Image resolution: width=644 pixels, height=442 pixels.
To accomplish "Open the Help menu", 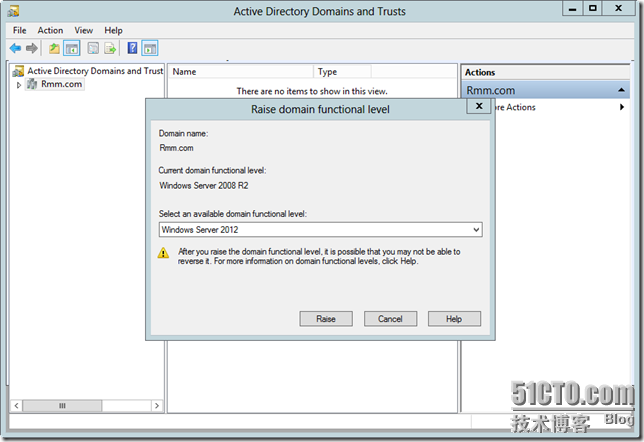I will tap(113, 30).
